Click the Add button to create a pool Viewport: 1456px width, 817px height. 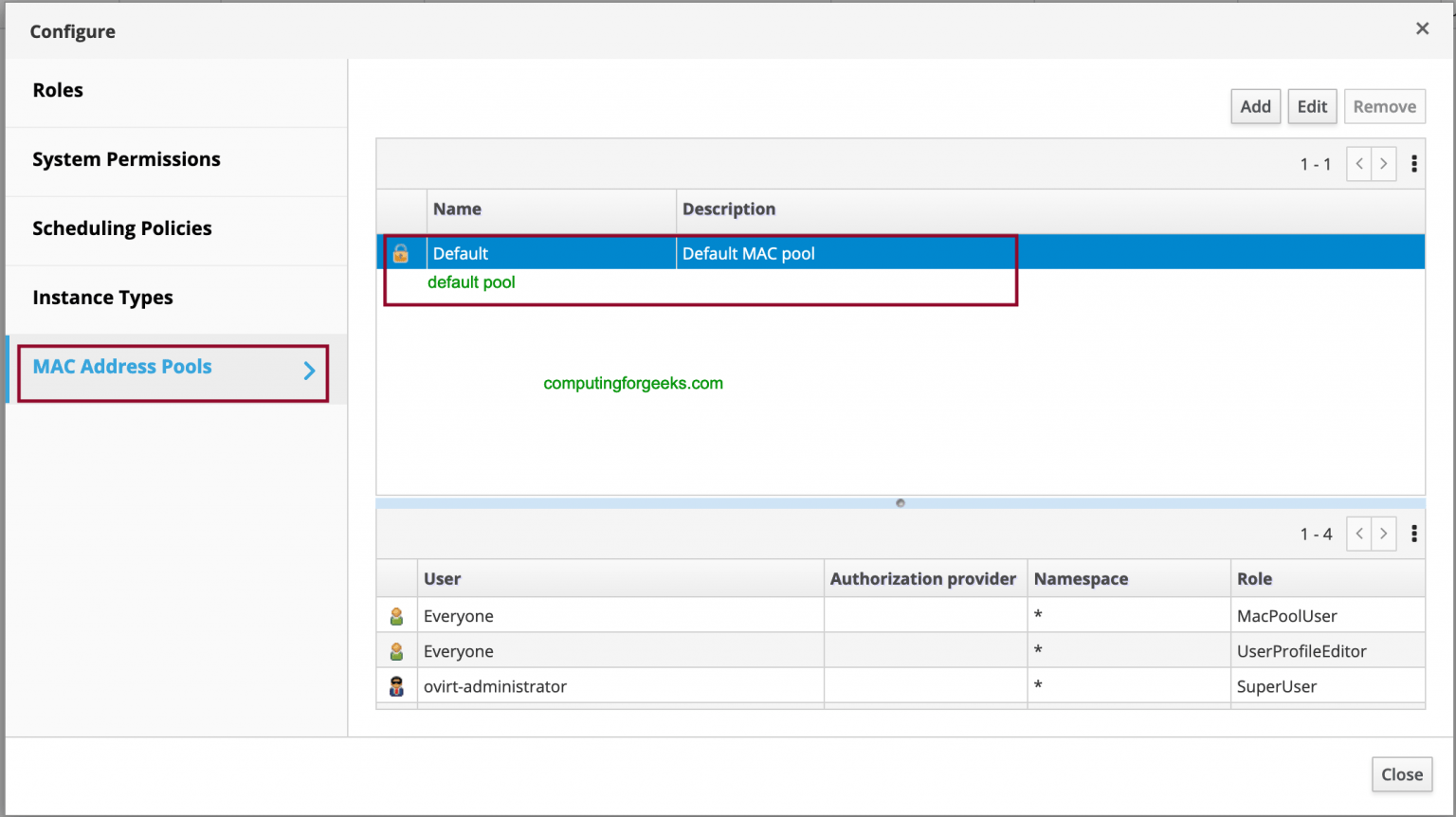pyautogui.click(x=1255, y=106)
